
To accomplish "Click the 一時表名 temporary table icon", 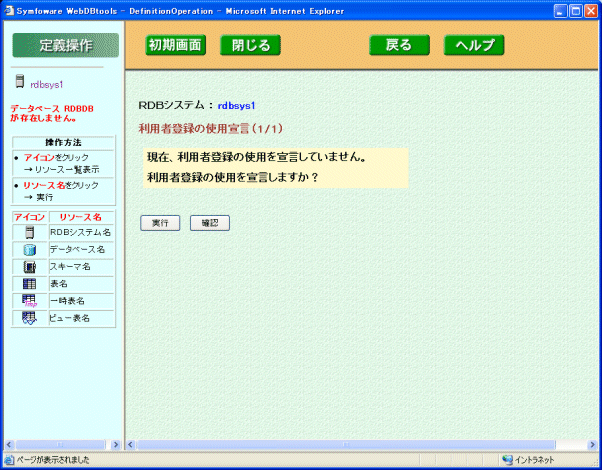I will 29,301.
